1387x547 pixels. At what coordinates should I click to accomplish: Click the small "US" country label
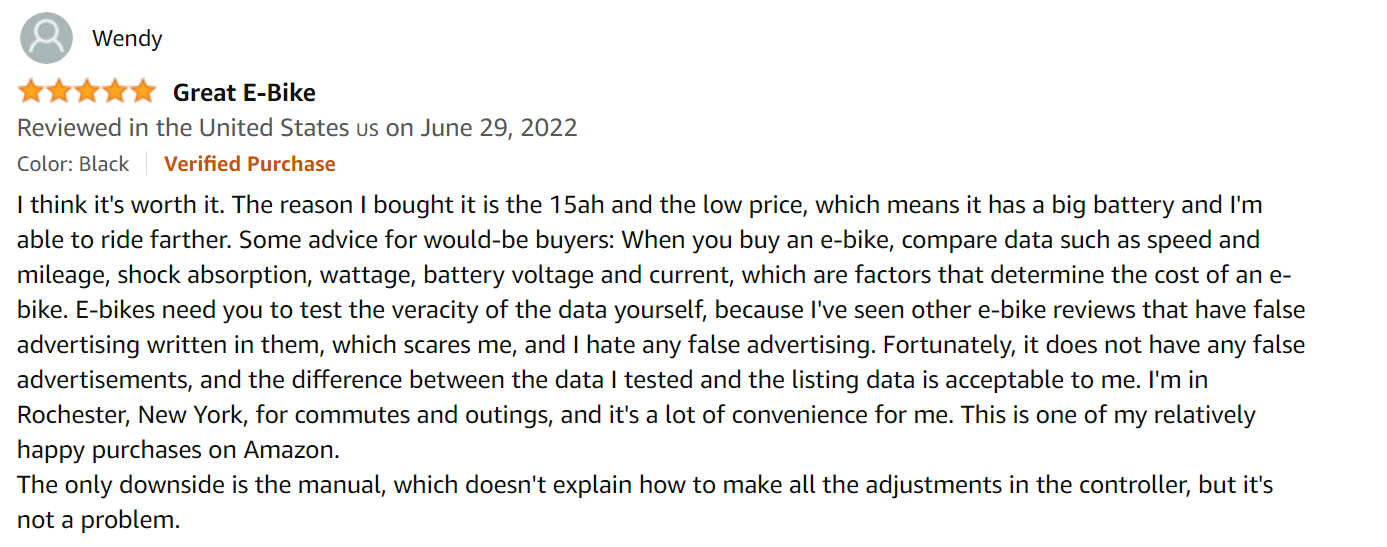(x=367, y=129)
